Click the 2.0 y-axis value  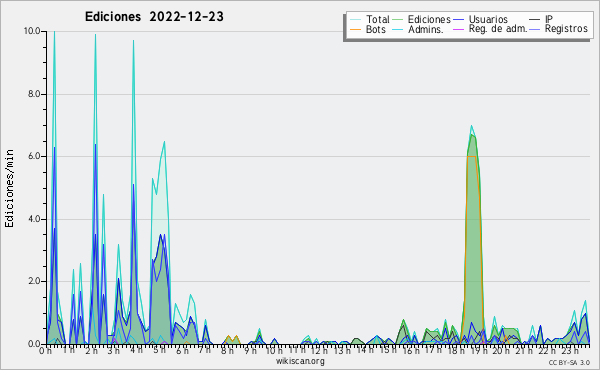34,281
